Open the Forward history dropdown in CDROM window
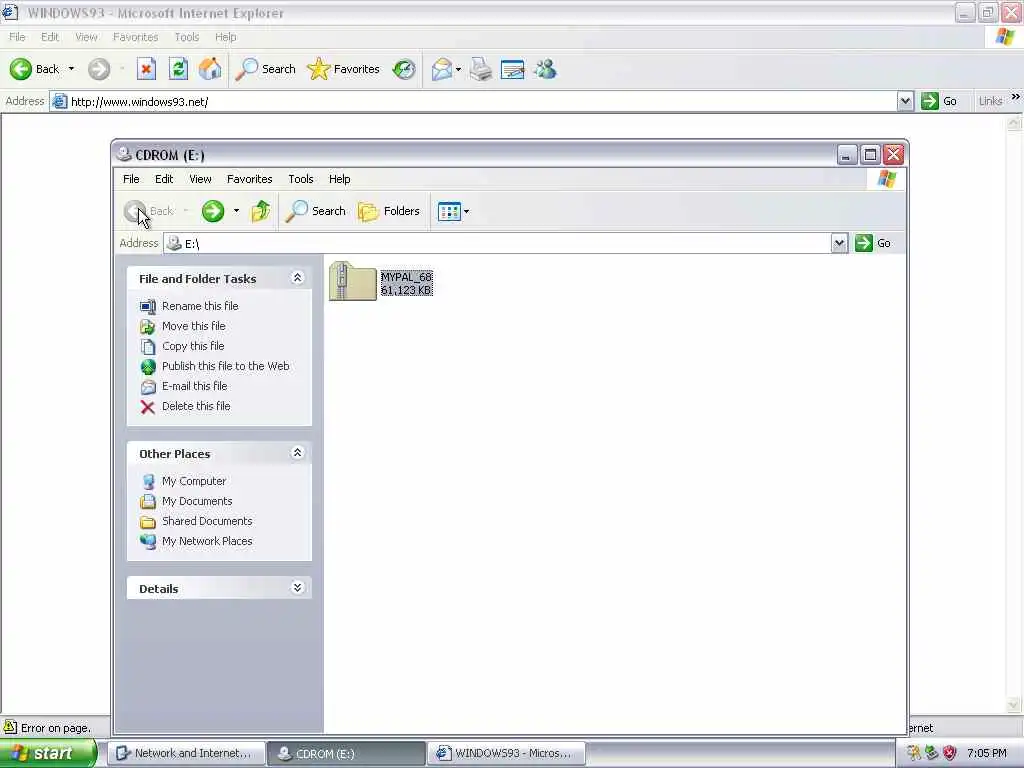1024x768 pixels. 236,211
